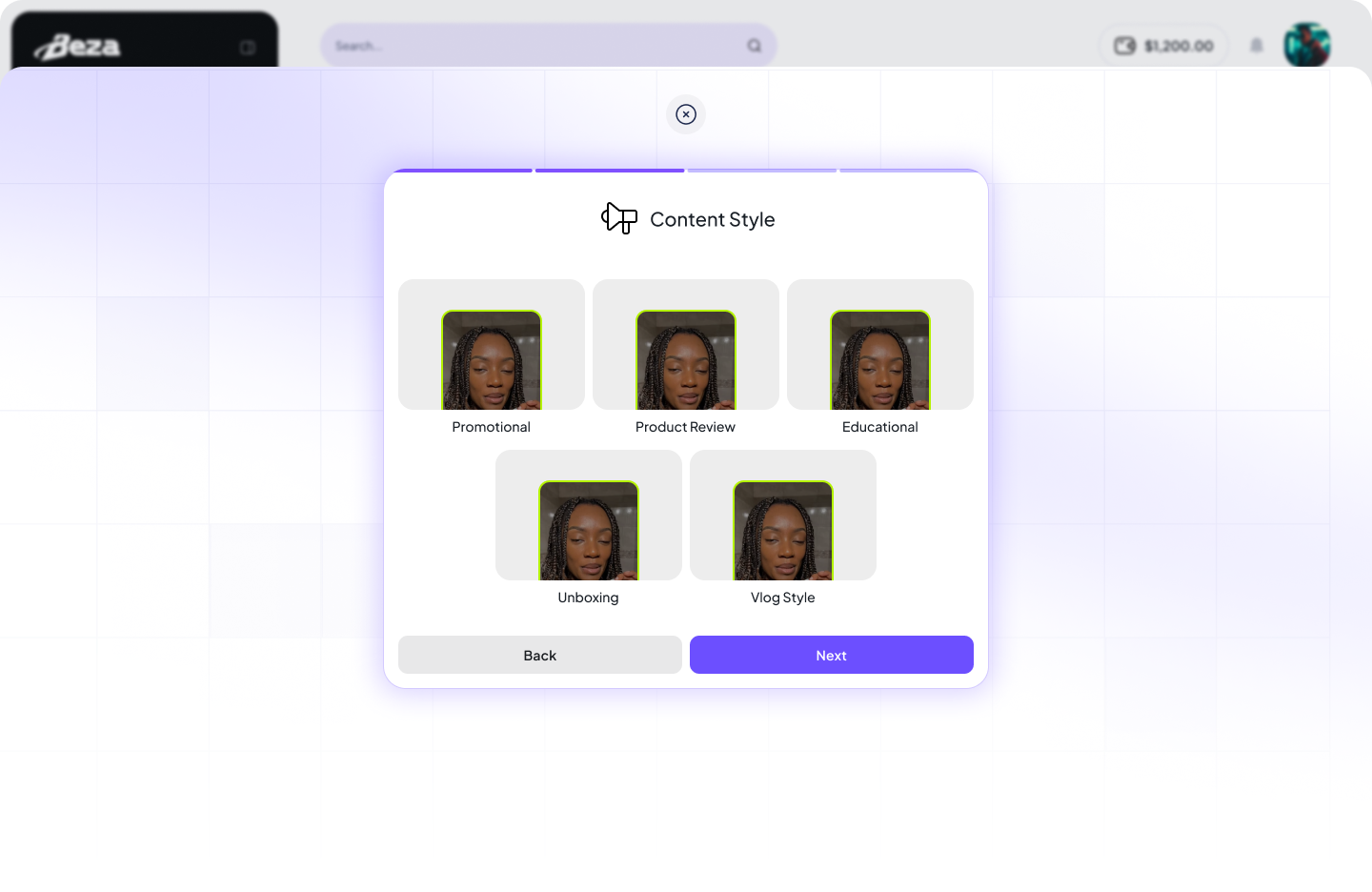Click the wallet balance icon

point(1125,46)
